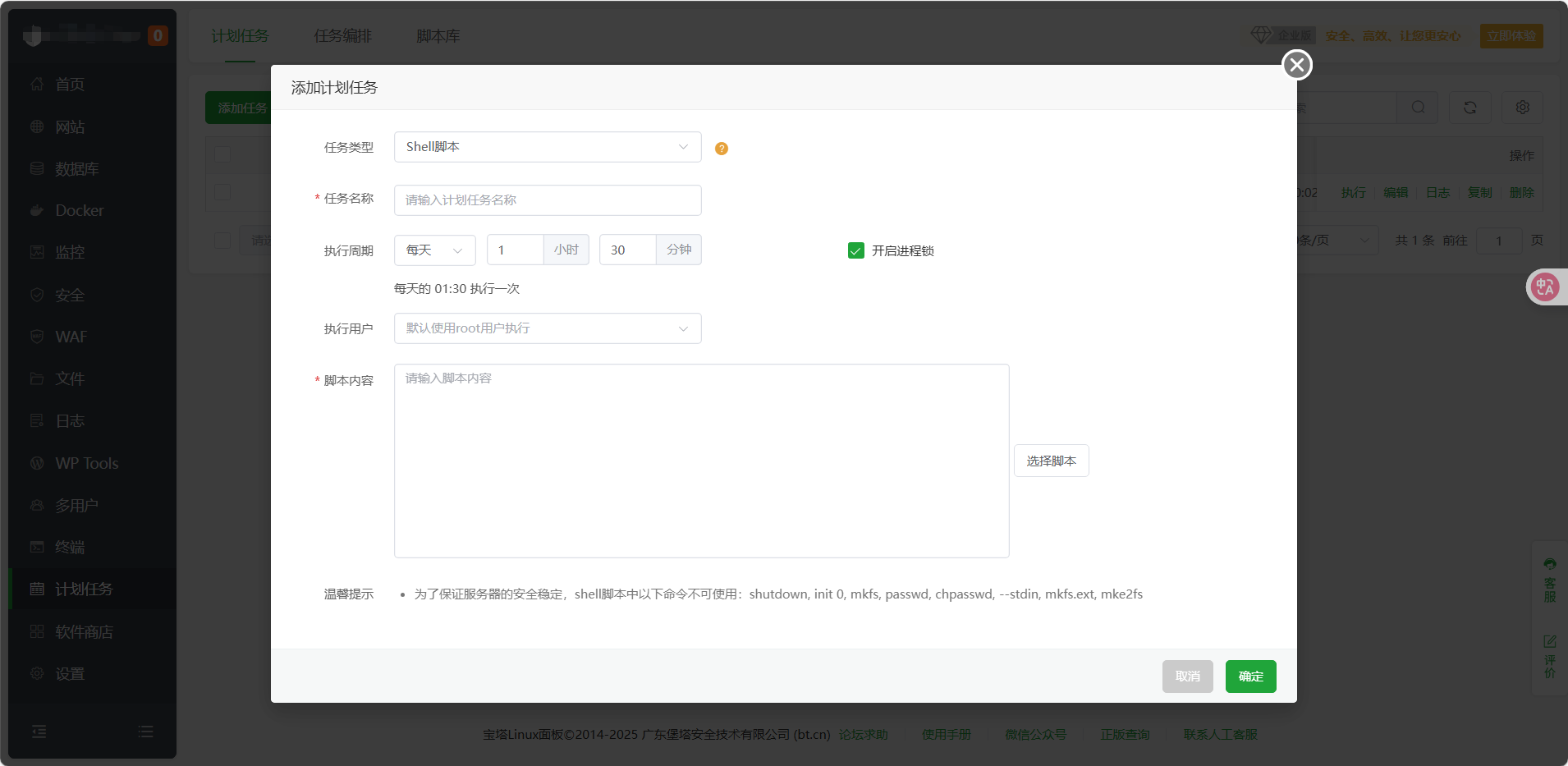Image resolution: width=1568 pixels, height=766 pixels.
Task: Open the 任务类型 Shell脚本 dropdown
Action: pyautogui.click(x=547, y=147)
